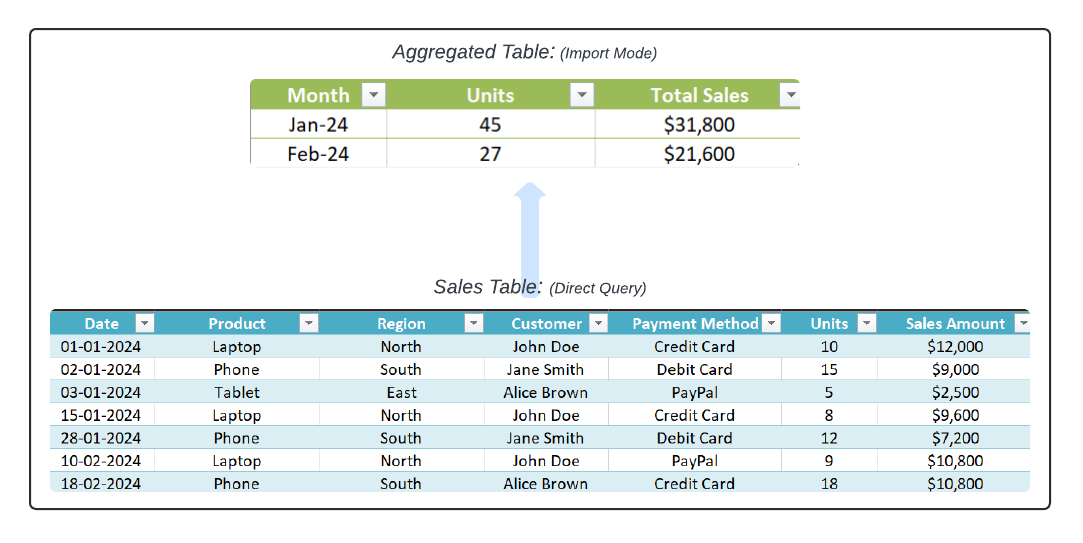Click the 10-02-2024 date cell

point(102,460)
